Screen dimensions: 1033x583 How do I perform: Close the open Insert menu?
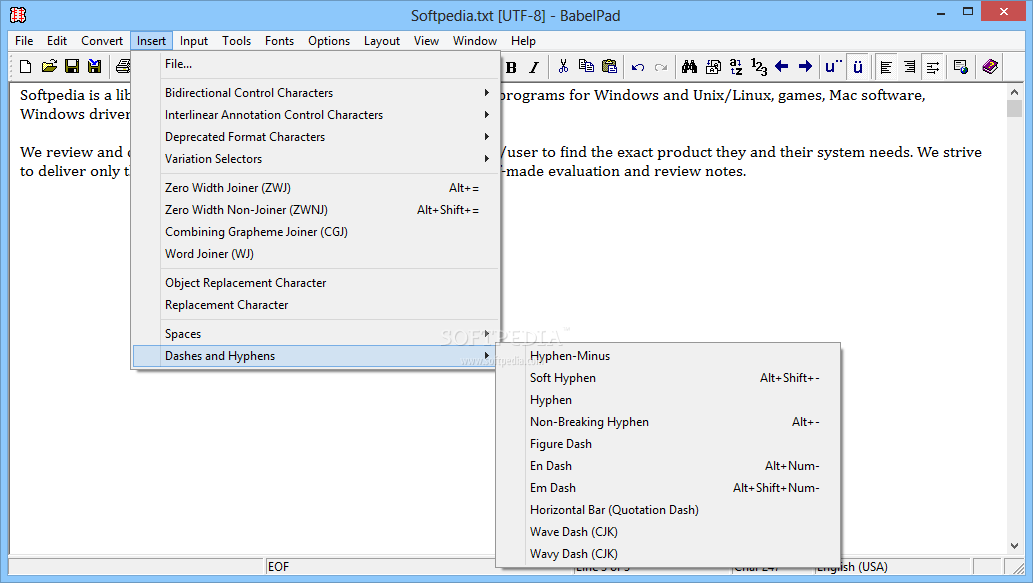click(152, 41)
